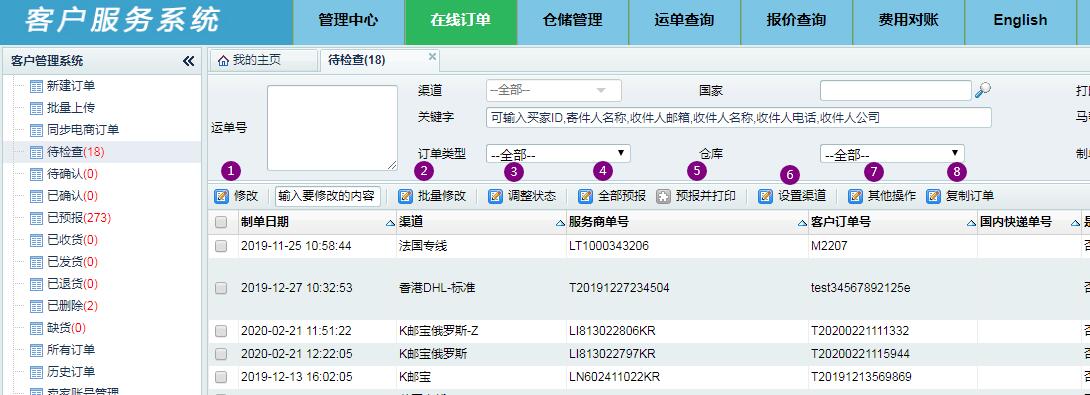Click the 调整状态 button
This screenshot has width=1090, height=395.
coord(523,196)
